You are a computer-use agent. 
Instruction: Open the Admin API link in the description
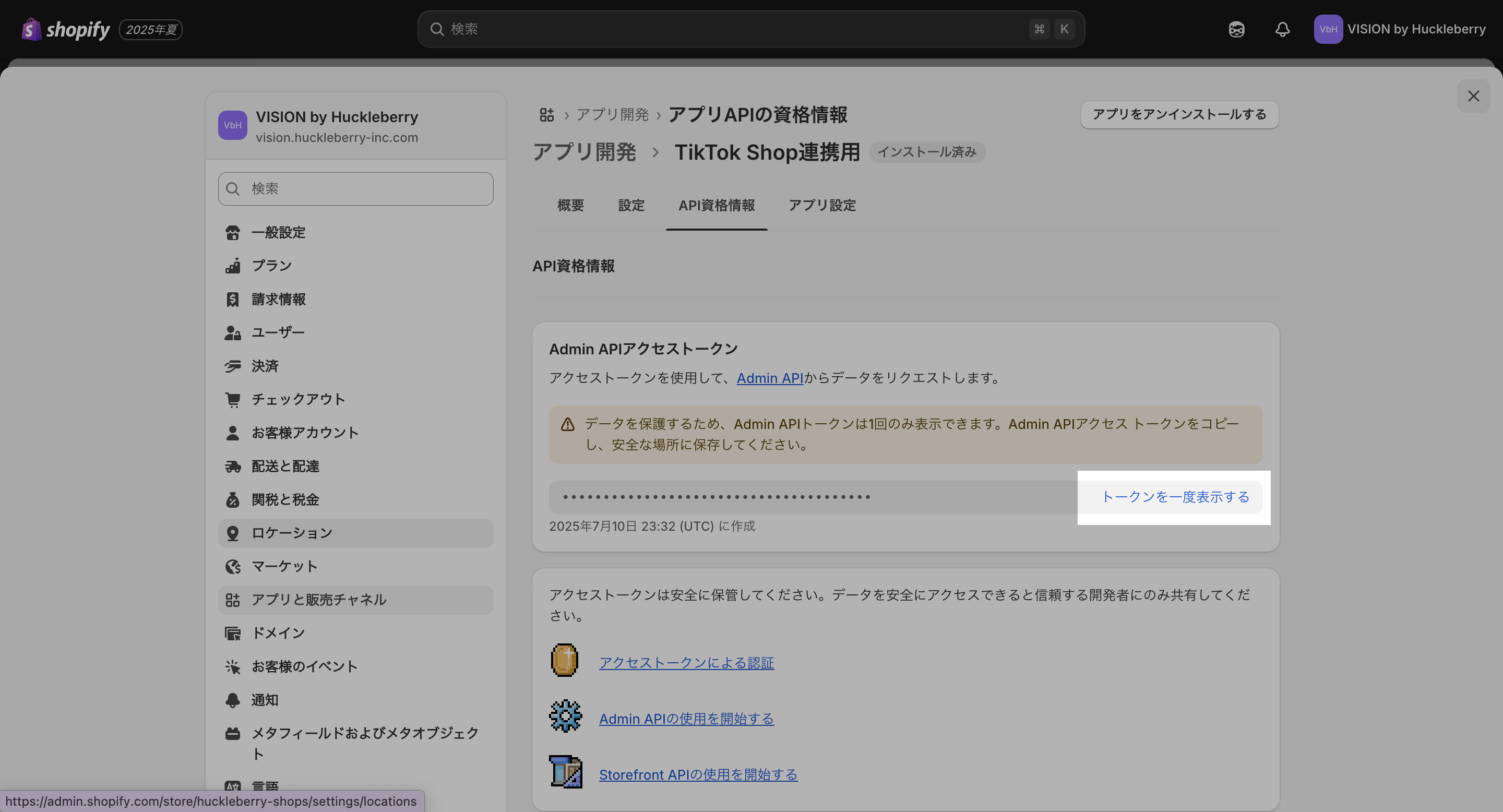point(770,378)
